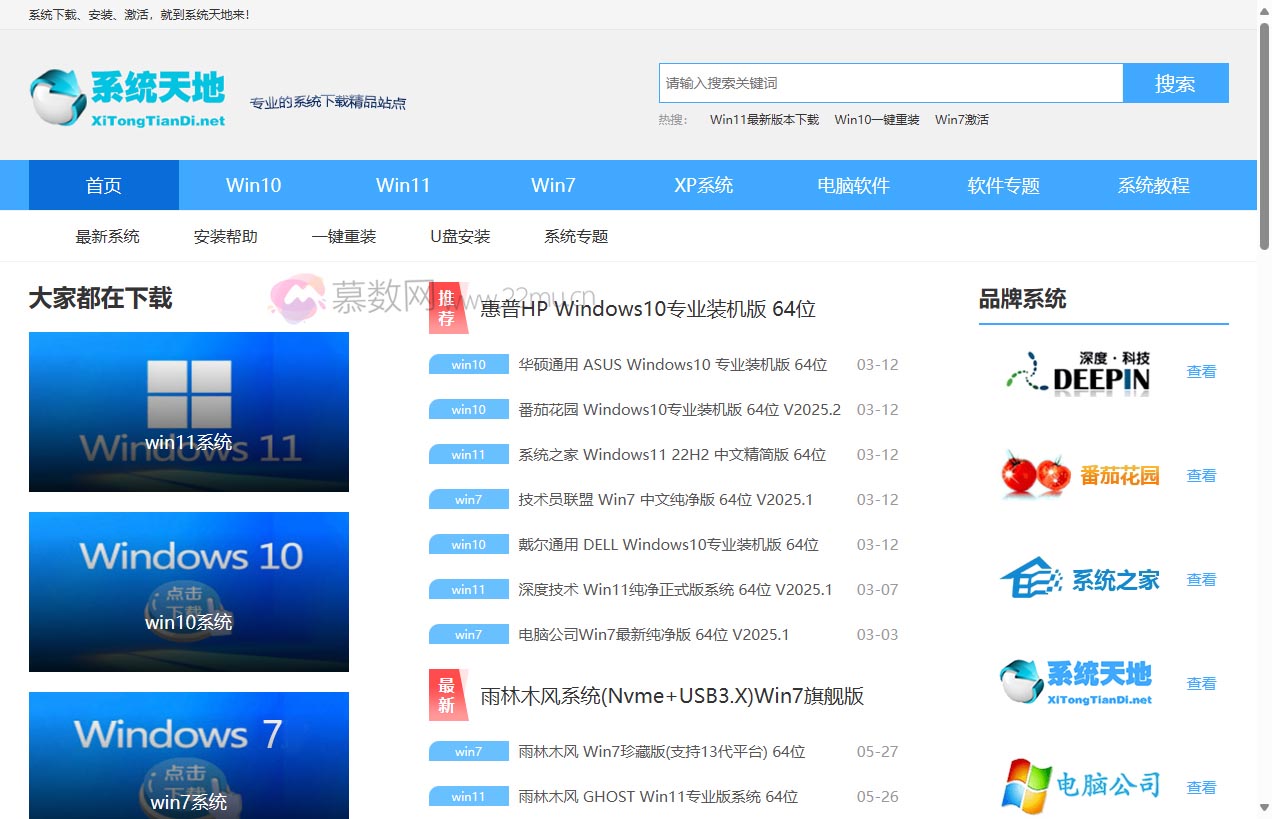Image resolution: width=1272 pixels, height=819 pixels.
Task: Click the 番茄花园 tomato logo
Action: click(1080, 475)
